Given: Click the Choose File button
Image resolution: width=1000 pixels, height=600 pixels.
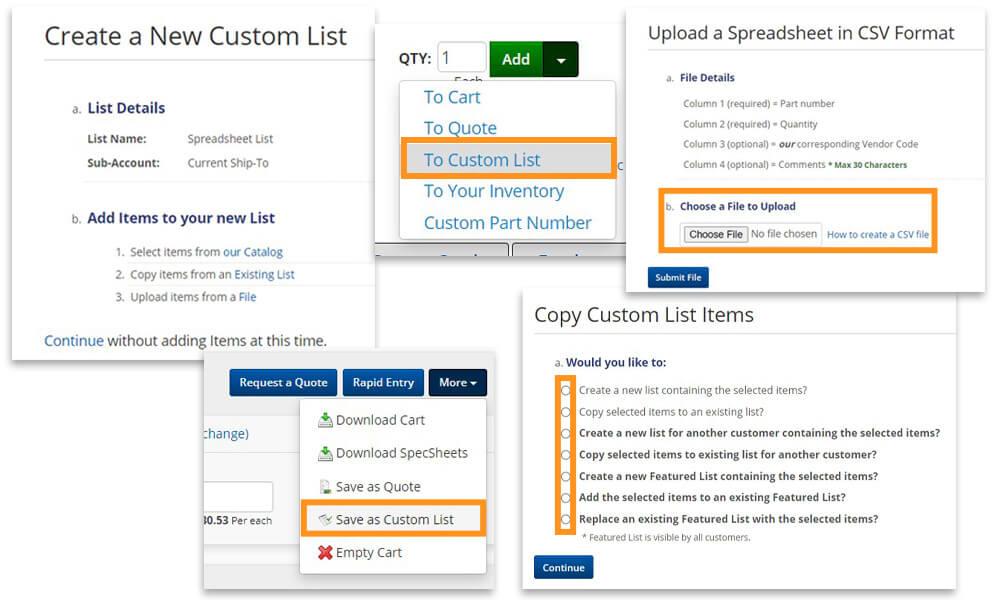Looking at the screenshot, I should (716, 235).
